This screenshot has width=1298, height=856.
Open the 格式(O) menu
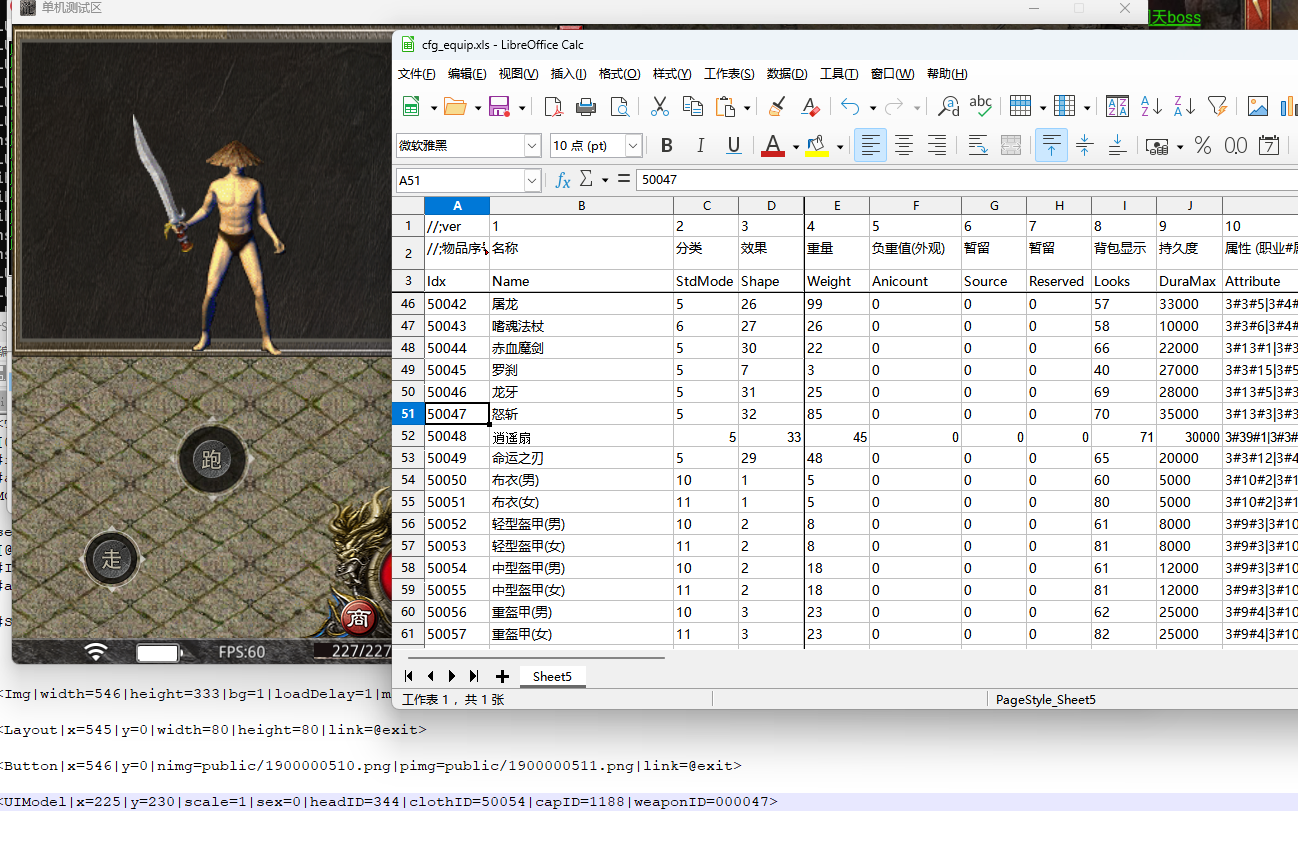pyautogui.click(x=619, y=74)
